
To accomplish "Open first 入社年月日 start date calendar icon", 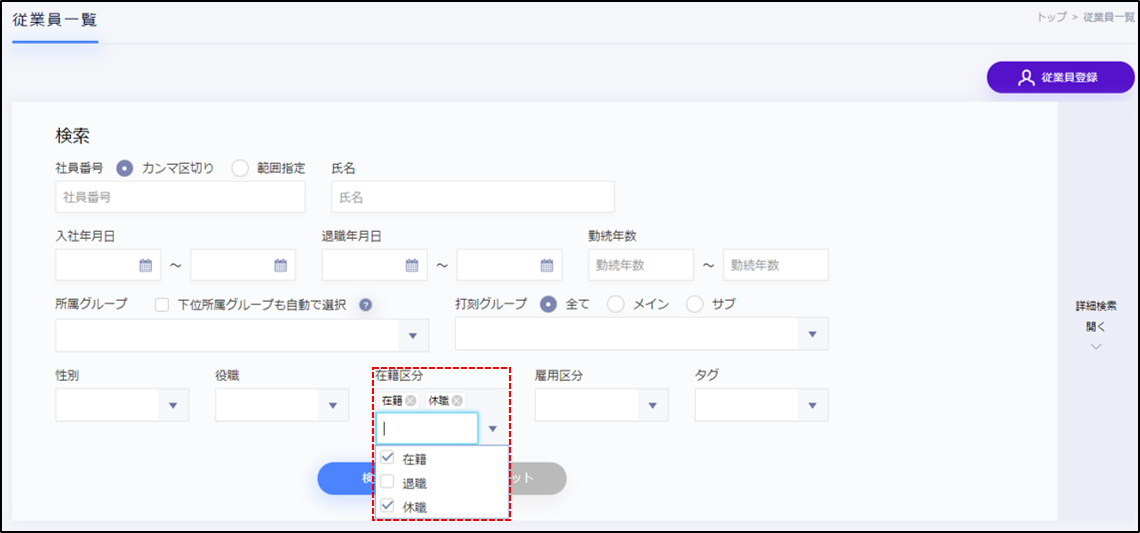I will tap(145, 265).
